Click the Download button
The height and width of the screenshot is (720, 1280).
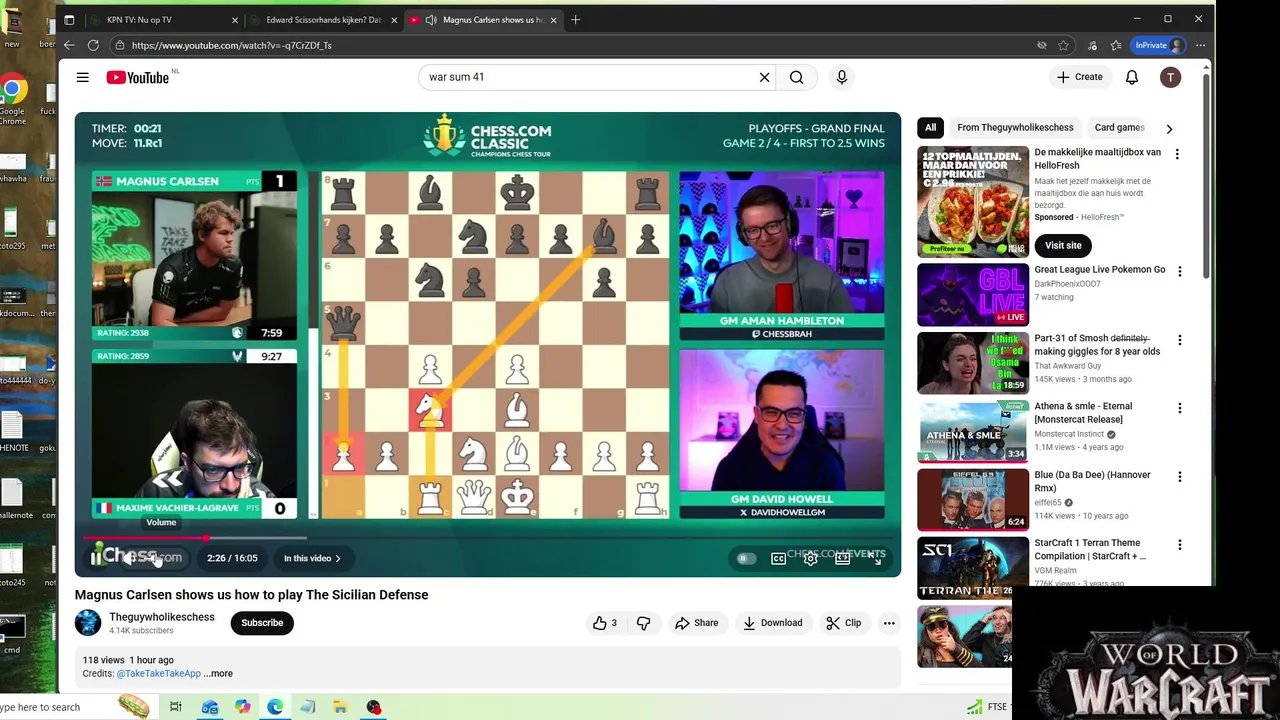coord(772,623)
